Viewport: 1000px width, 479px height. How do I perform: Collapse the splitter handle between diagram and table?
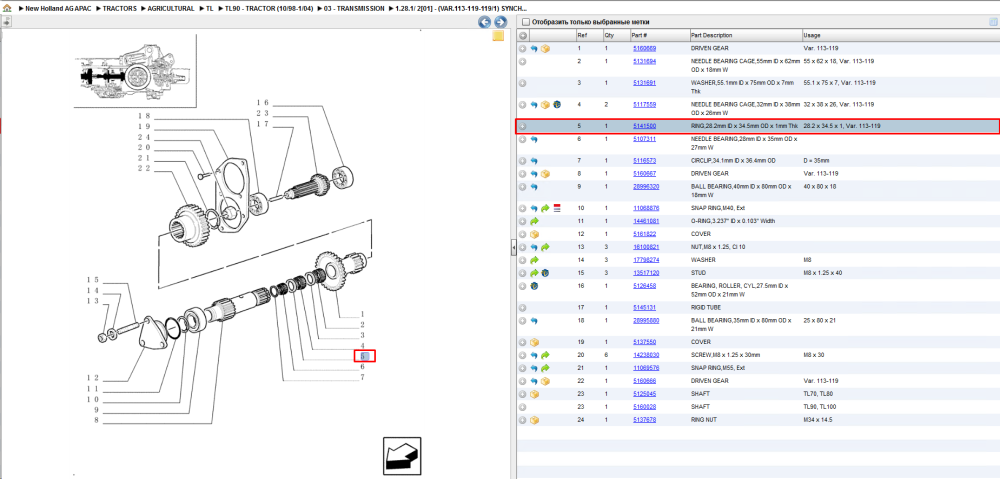point(513,249)
